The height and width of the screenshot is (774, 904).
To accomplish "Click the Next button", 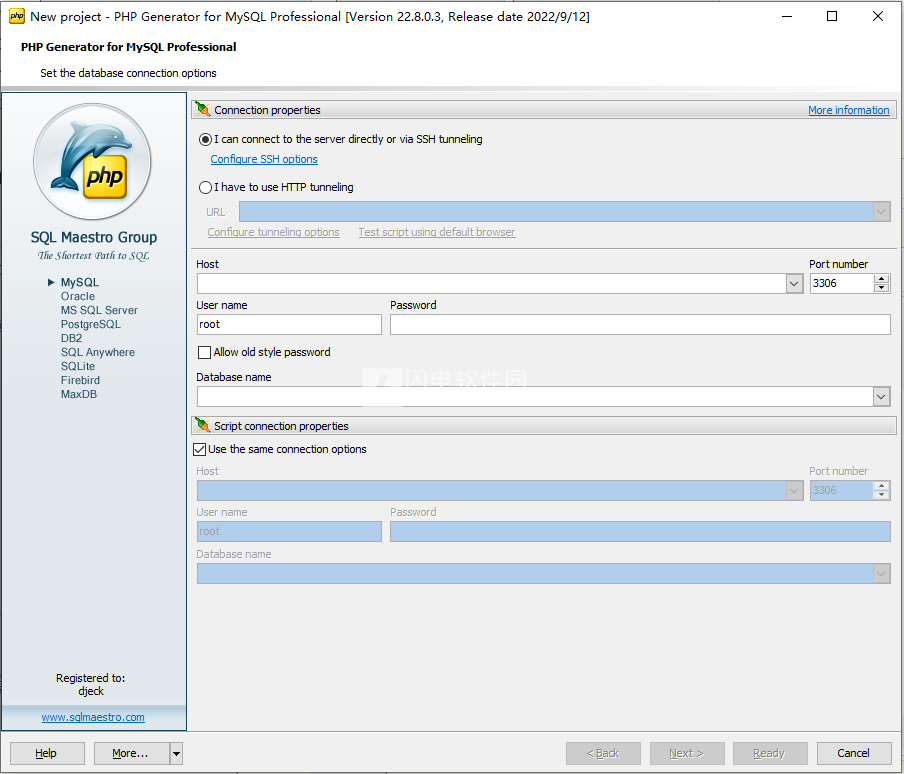I will point(687,753).
